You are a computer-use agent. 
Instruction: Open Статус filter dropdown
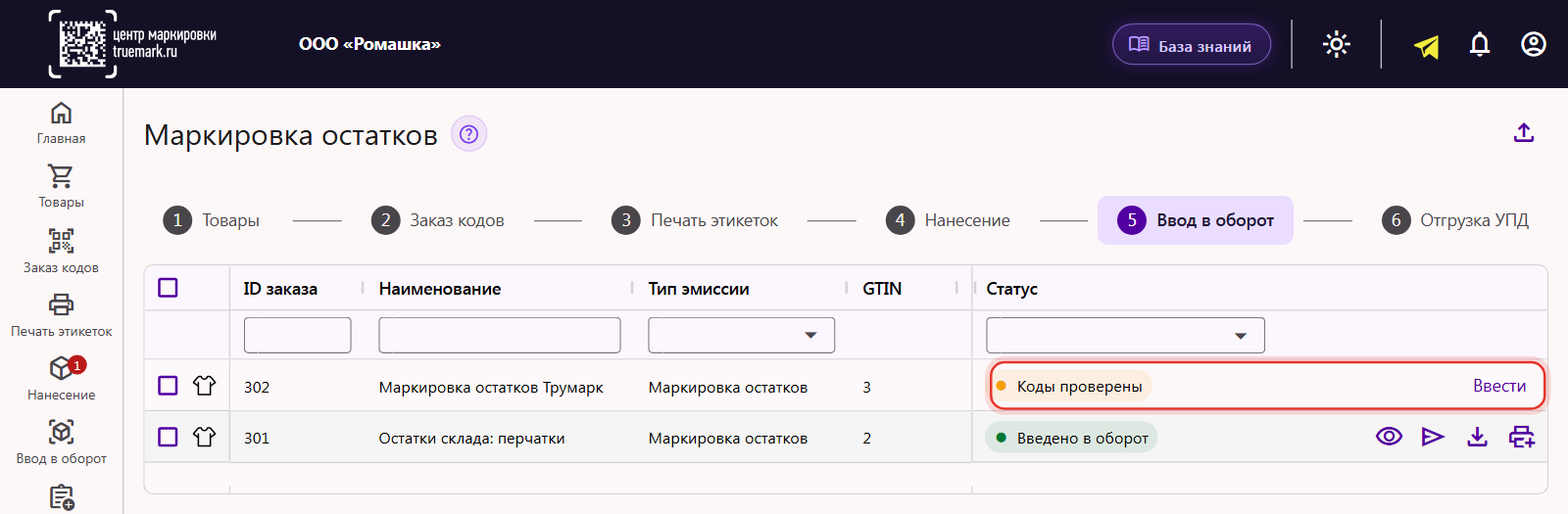coord(1125,335)
